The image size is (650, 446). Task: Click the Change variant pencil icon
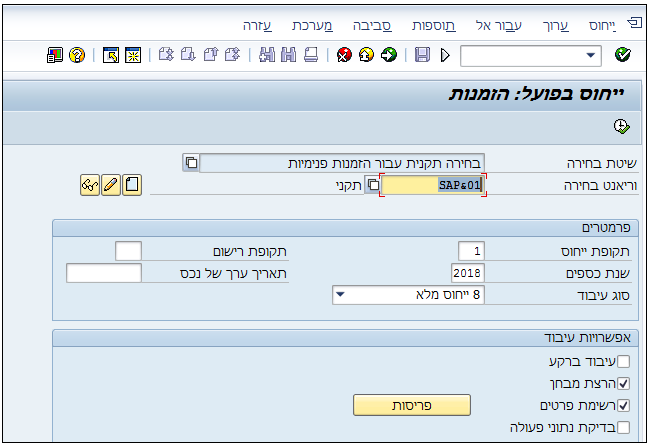(x=111, y=185)
